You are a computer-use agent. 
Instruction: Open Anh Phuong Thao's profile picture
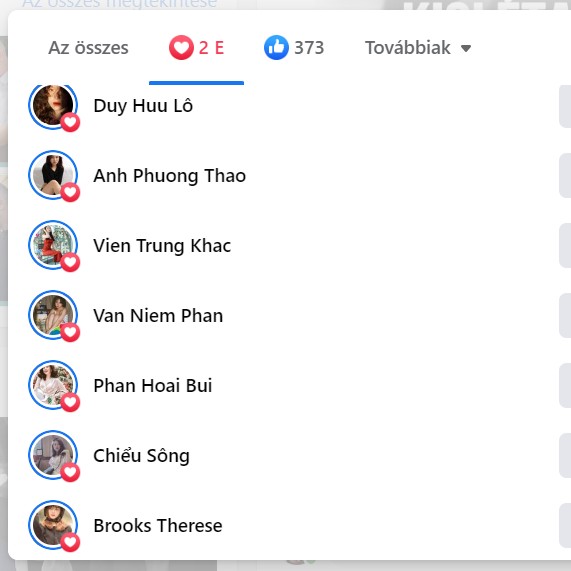(53, 175)
